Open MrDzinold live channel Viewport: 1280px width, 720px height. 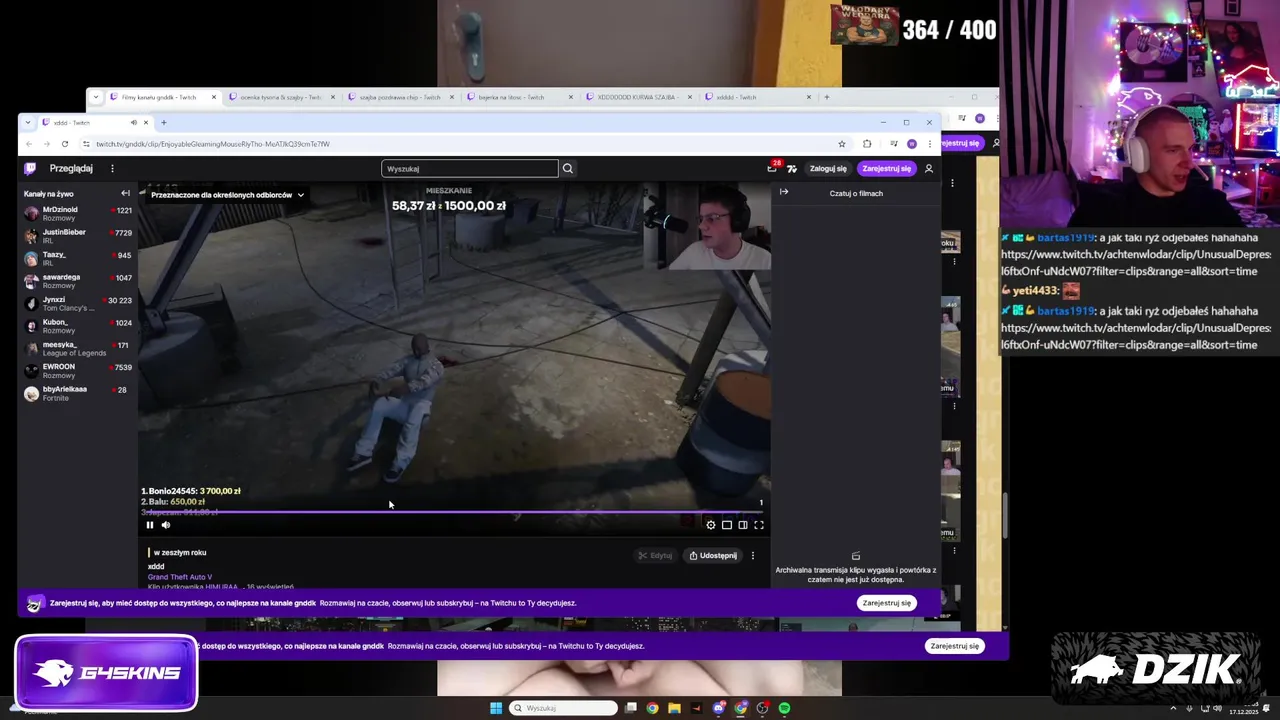coord(78,214)
